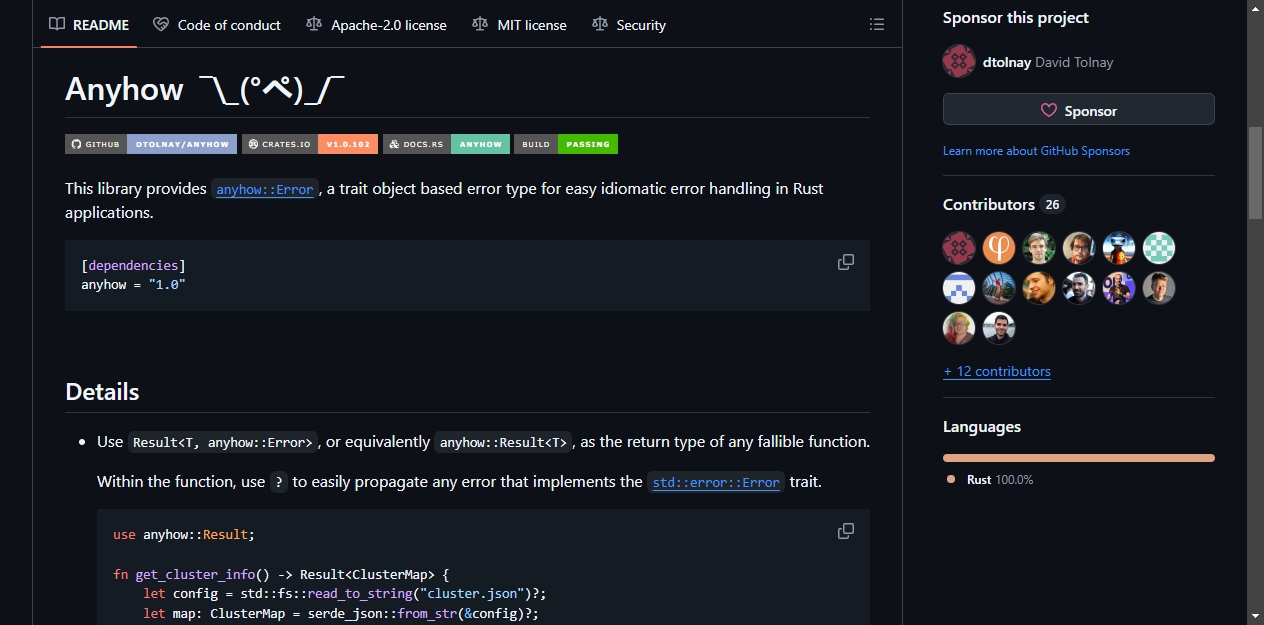
Task: Click the anyhow::Result<T> inline code
Action: coord(504,442)
